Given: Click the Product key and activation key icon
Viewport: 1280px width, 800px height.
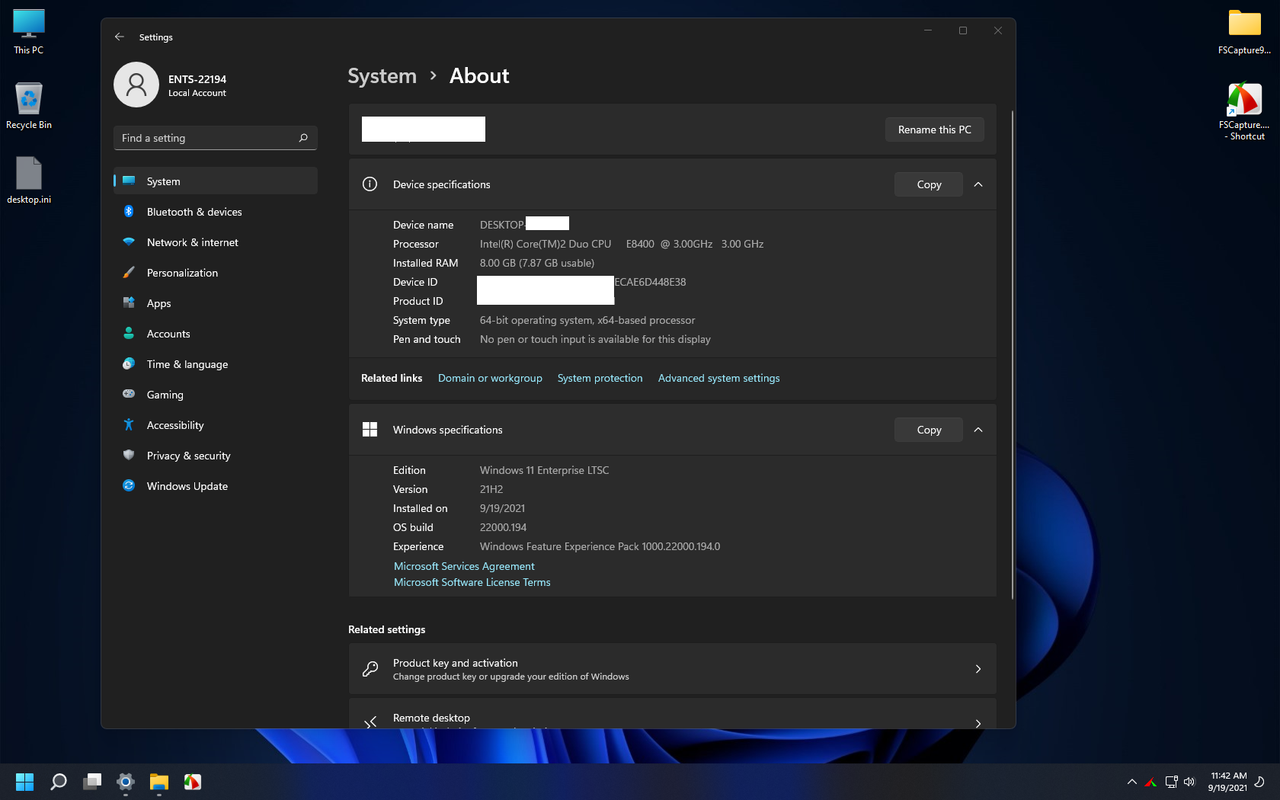Looking at the screenshot, I should tap(370, 669).
